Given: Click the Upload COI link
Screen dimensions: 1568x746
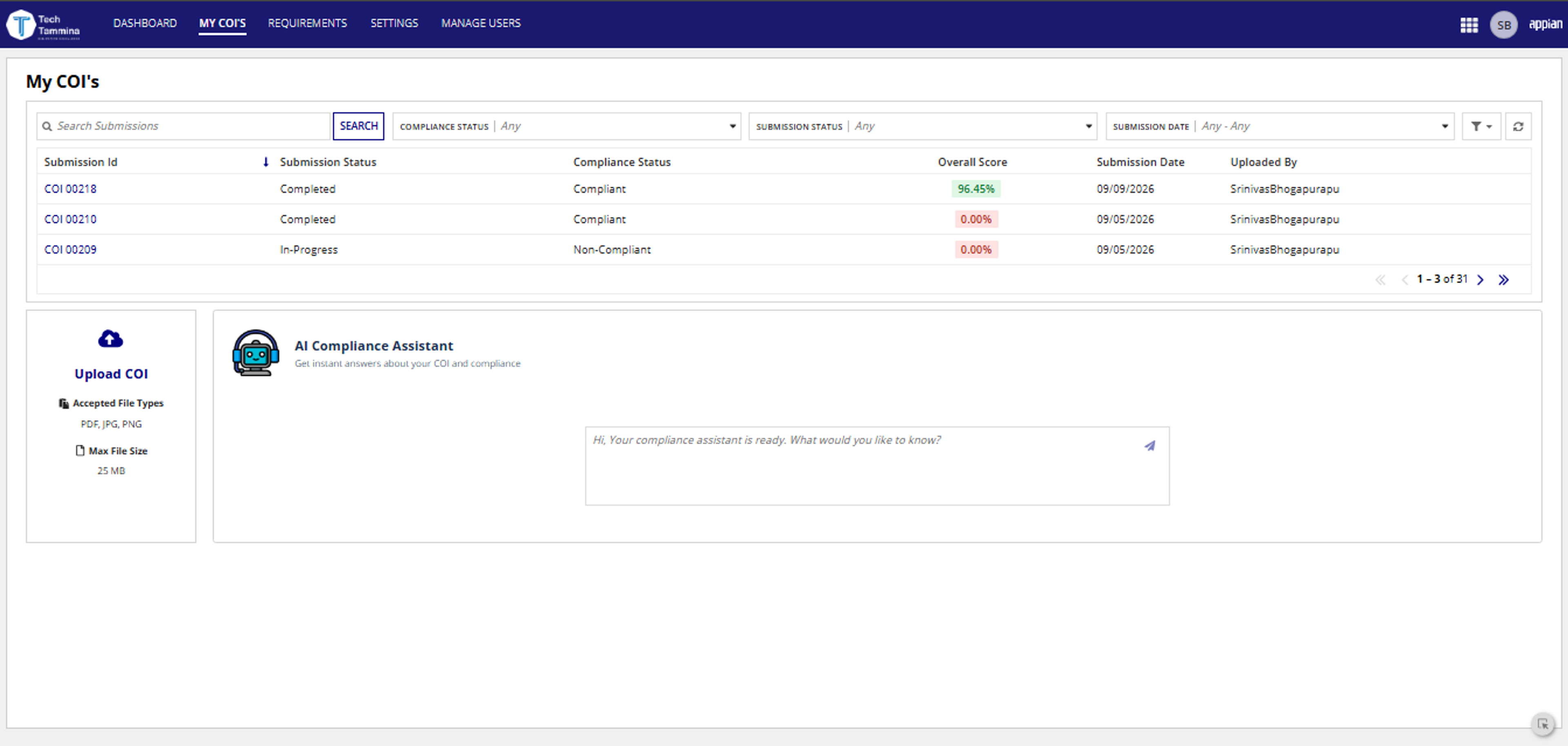Looking at the screenshot, I should [x=111, y=374].
